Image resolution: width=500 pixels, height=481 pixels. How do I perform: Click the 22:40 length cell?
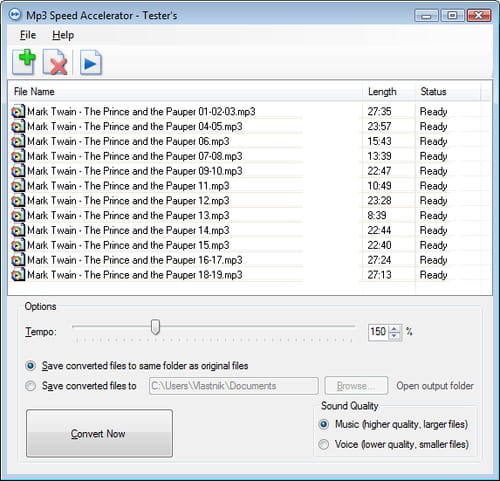coord(379,245)
